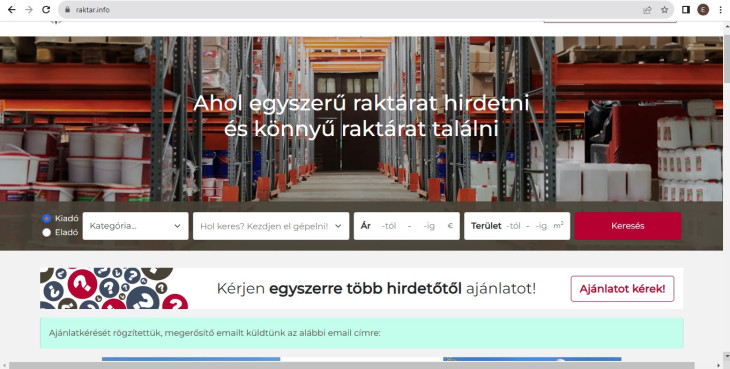Click the Terület -tól minimum area field
Viewport: 730px width, 369px height.
coord(514,226)
